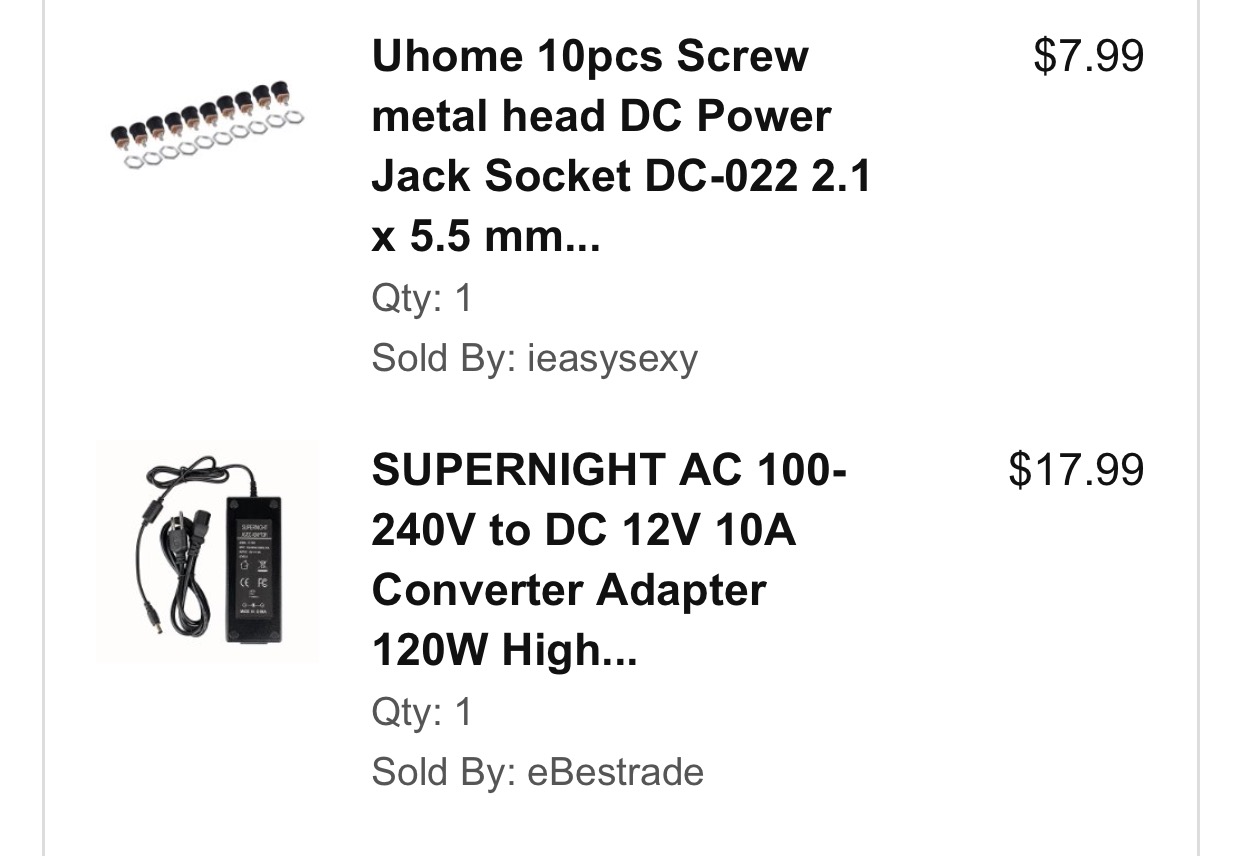Viewport: 1242px width, 856px height.
Task: Click the truncated "120W High..." title line
Action: tap(504, 651)
